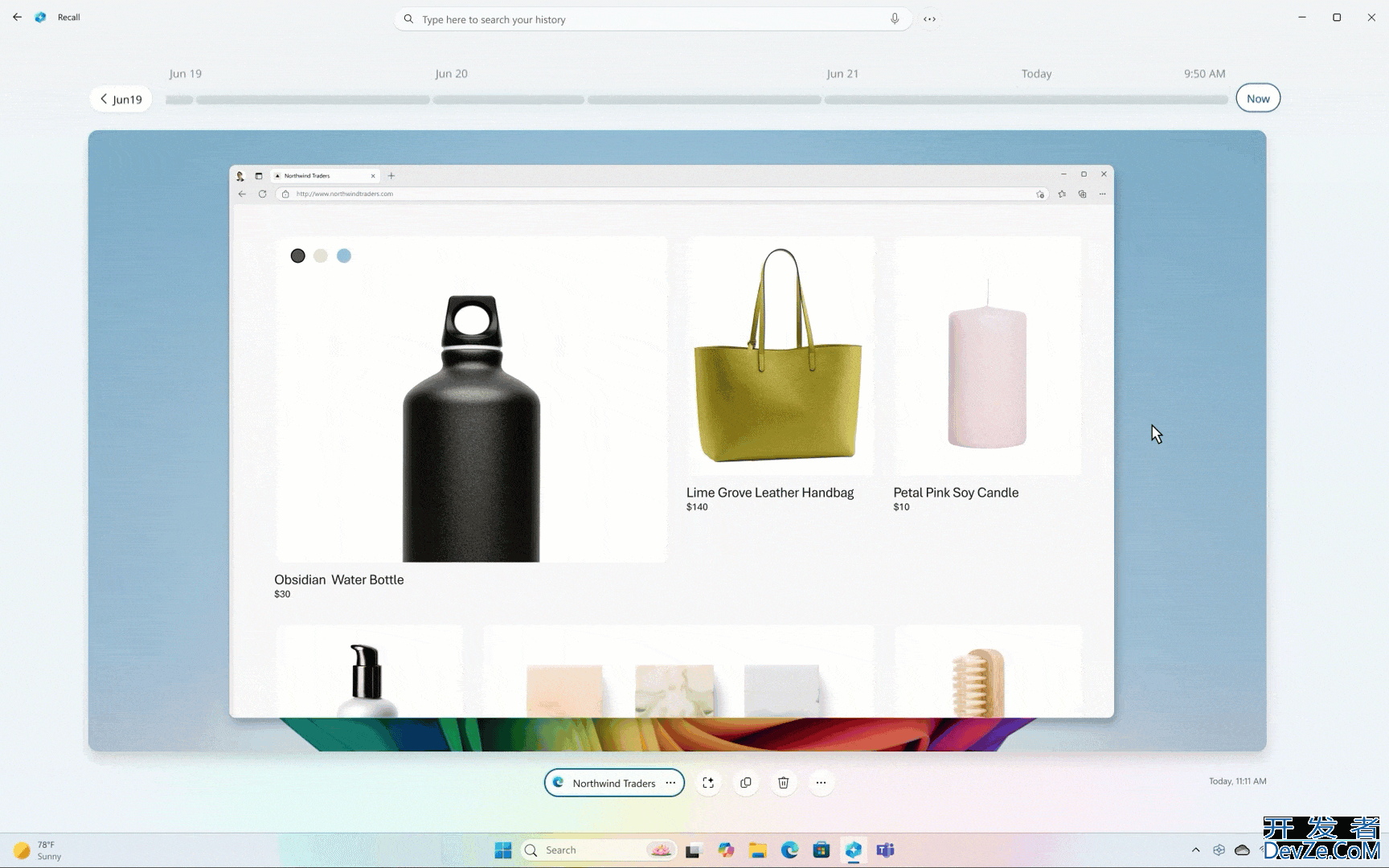Click the 9:50 AM timeline label

click(x=1204, y=73)
